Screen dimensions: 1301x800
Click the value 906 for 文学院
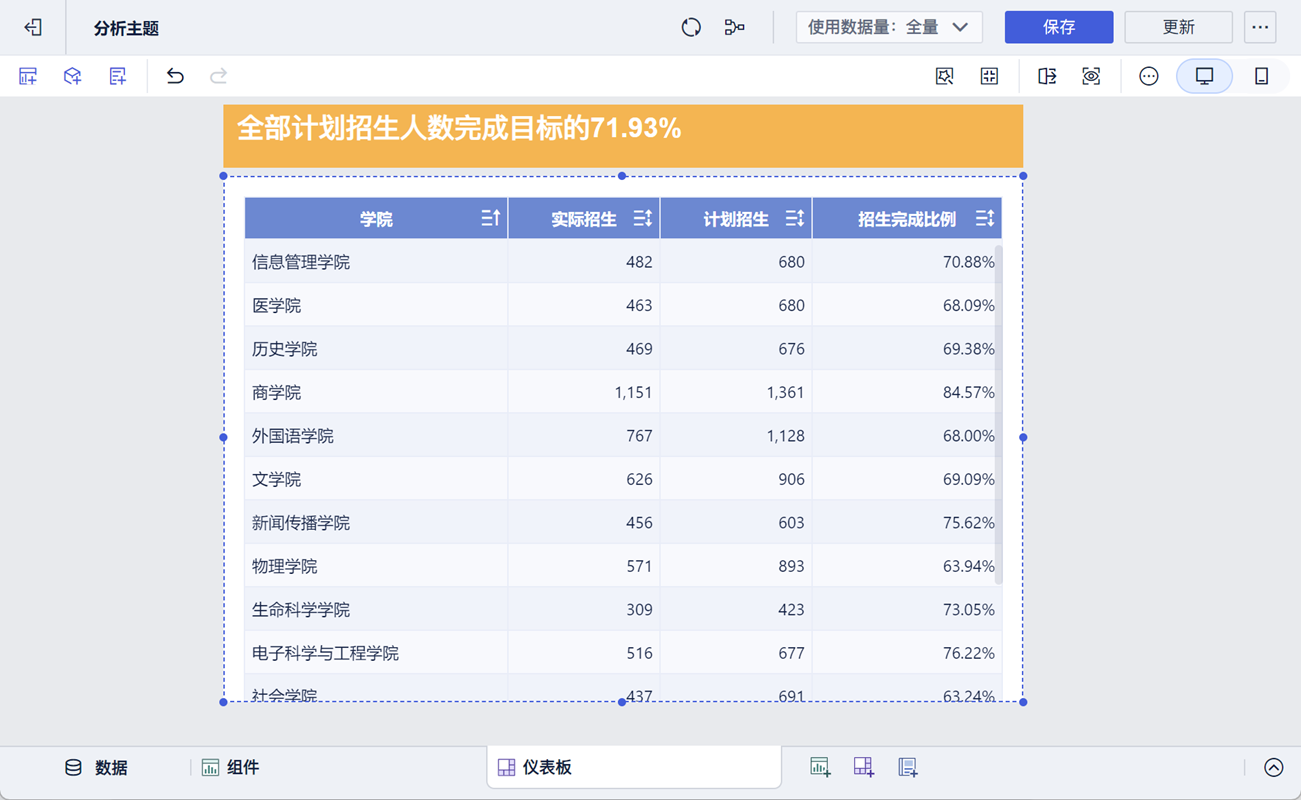(791, 479)
